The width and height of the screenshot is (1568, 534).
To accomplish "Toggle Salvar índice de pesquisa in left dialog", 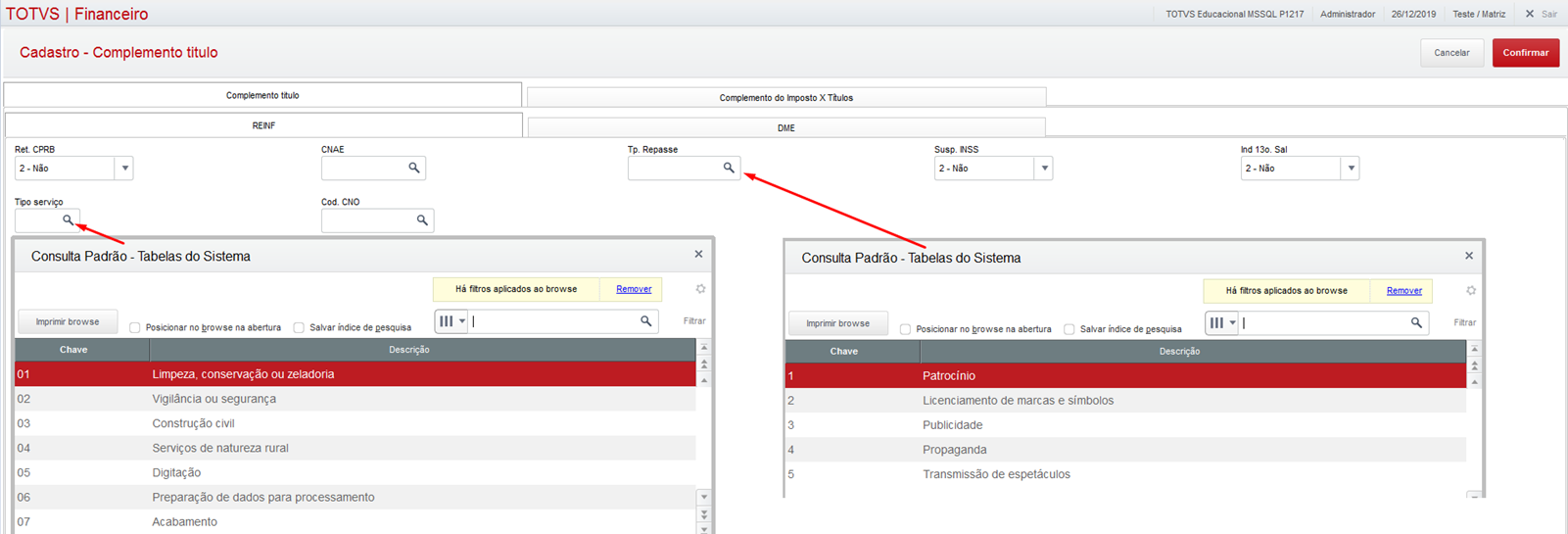I will coord(299,327).
